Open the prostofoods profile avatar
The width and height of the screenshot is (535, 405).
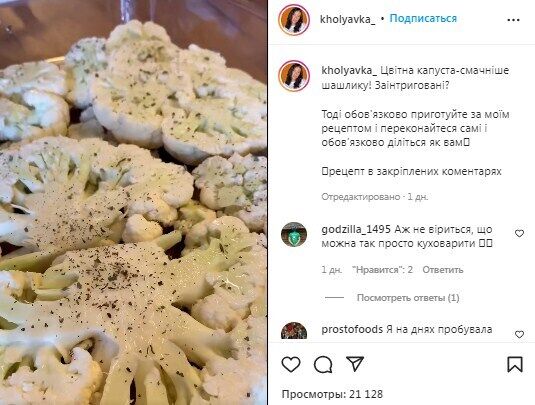point(294,330)
